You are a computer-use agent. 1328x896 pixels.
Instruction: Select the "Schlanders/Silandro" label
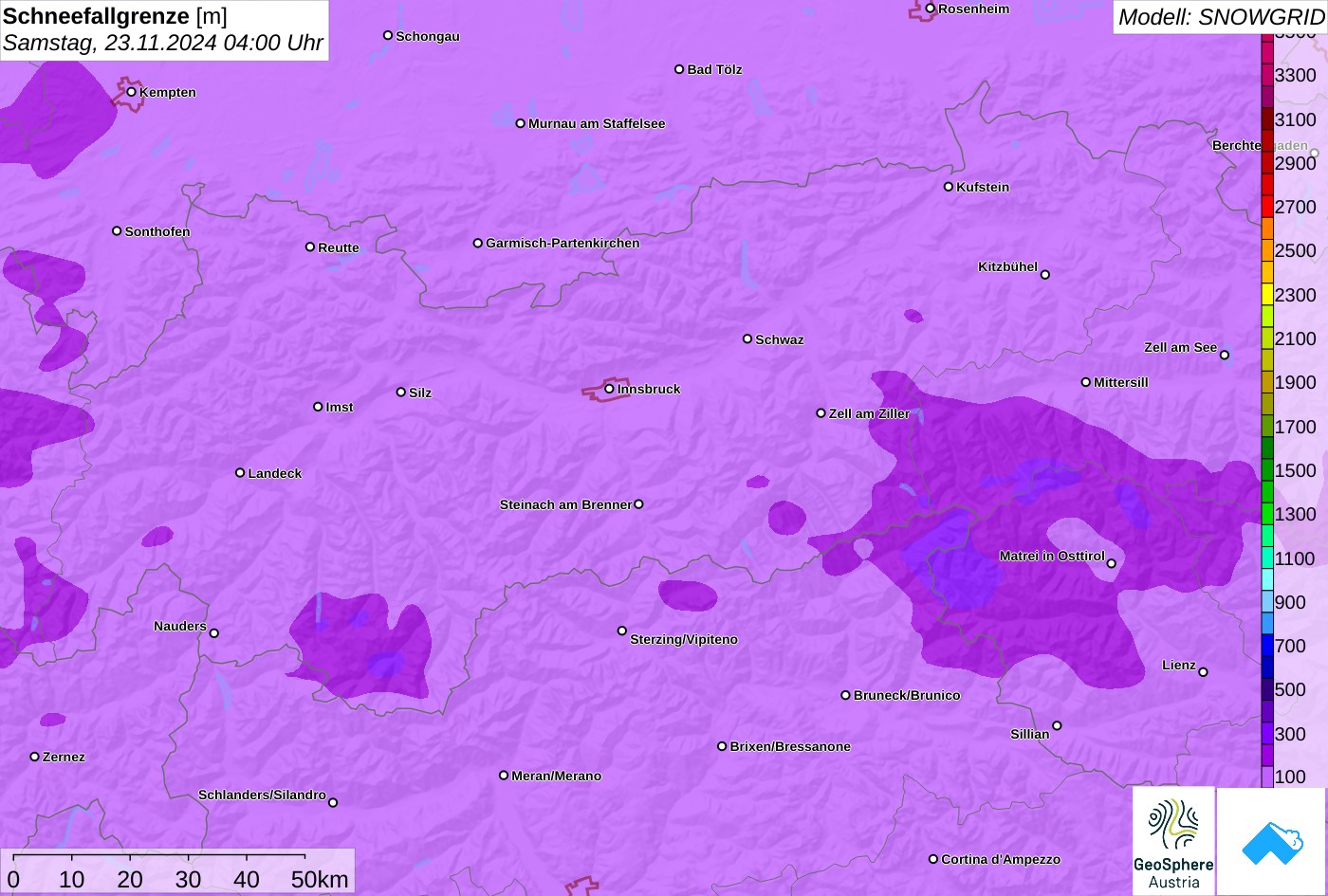tap(262, 795)
